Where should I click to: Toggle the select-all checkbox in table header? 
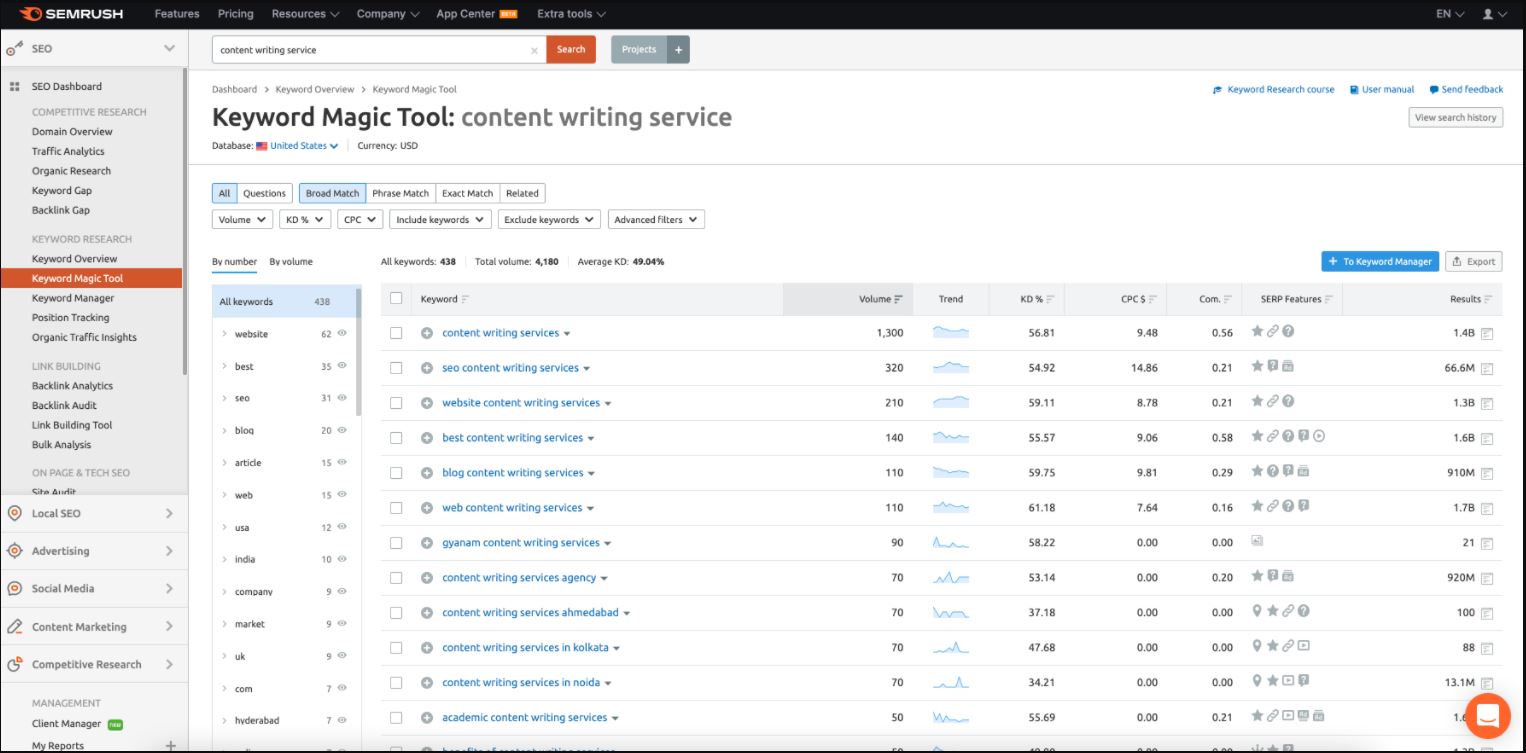[396, 298]
